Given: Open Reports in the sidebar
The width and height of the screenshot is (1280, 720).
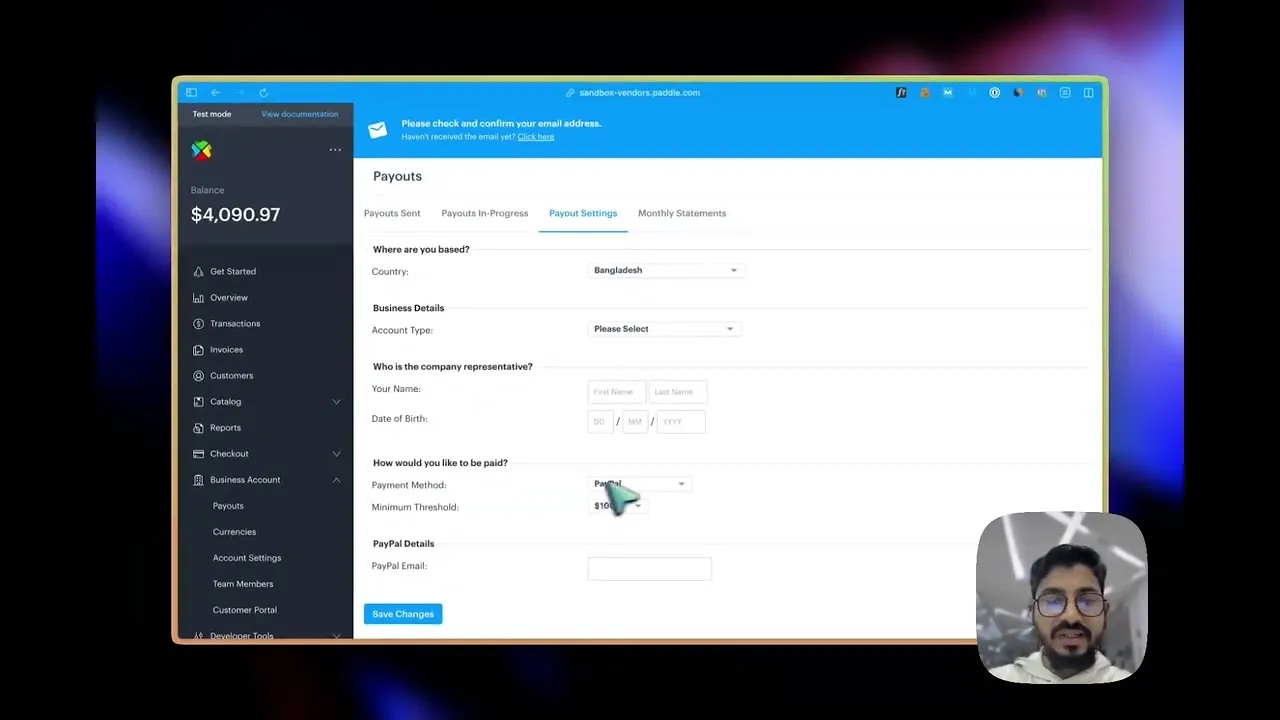Looking at the screenshot, I should (x=225, y=428).
